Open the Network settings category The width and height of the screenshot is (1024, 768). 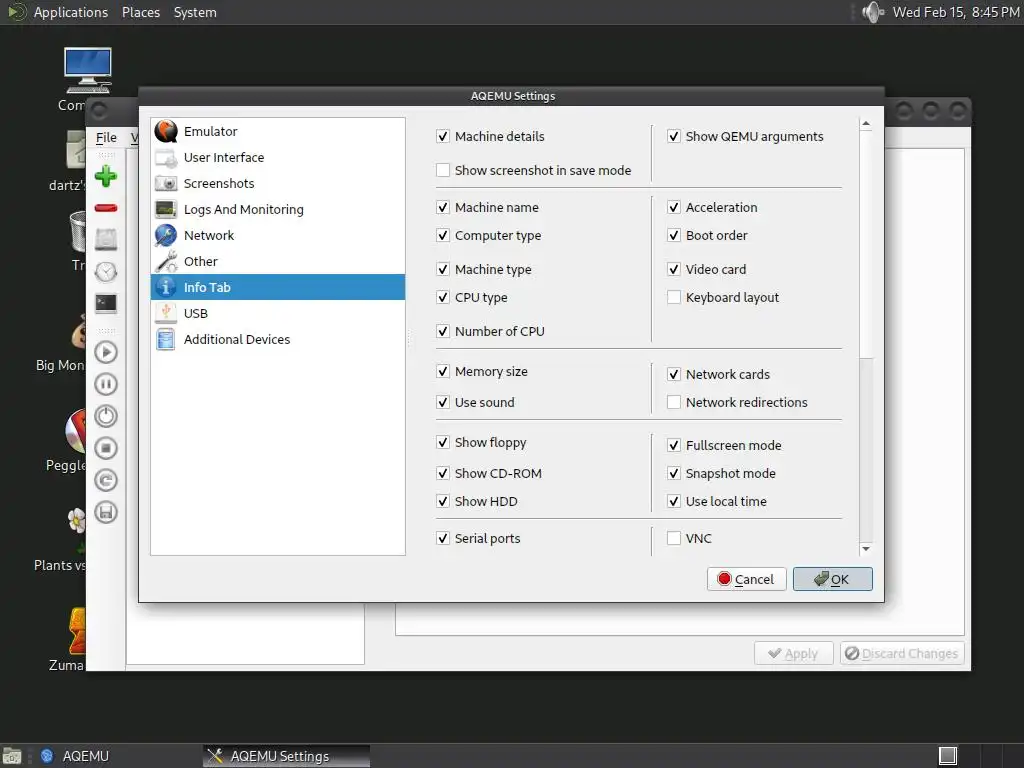[278, 236]
